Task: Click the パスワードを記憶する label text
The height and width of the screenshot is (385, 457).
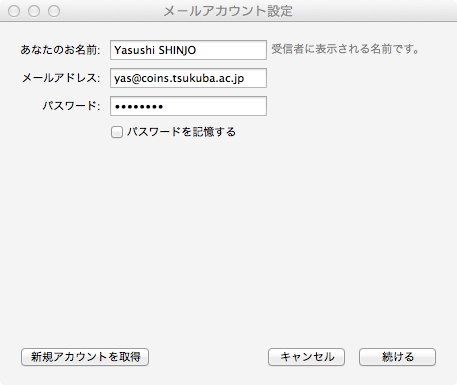Action: tap(181, 132)
